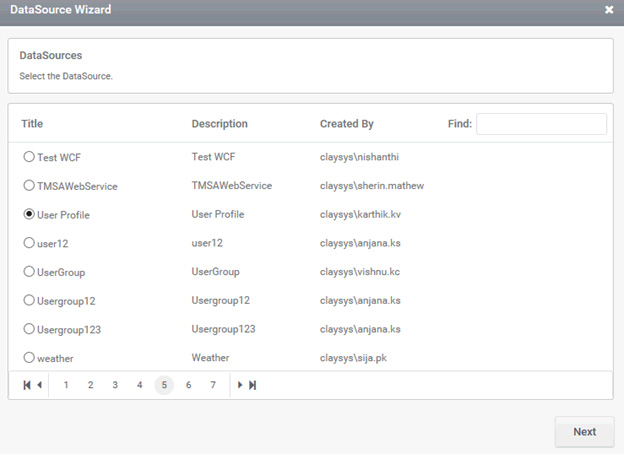624x454 pixels.
Task: Close the DataSource Wizard dialog
Action: pos(609,10)
